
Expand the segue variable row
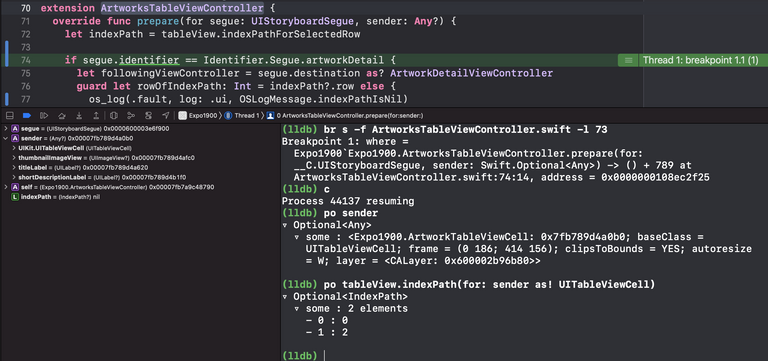click(5, 128)
